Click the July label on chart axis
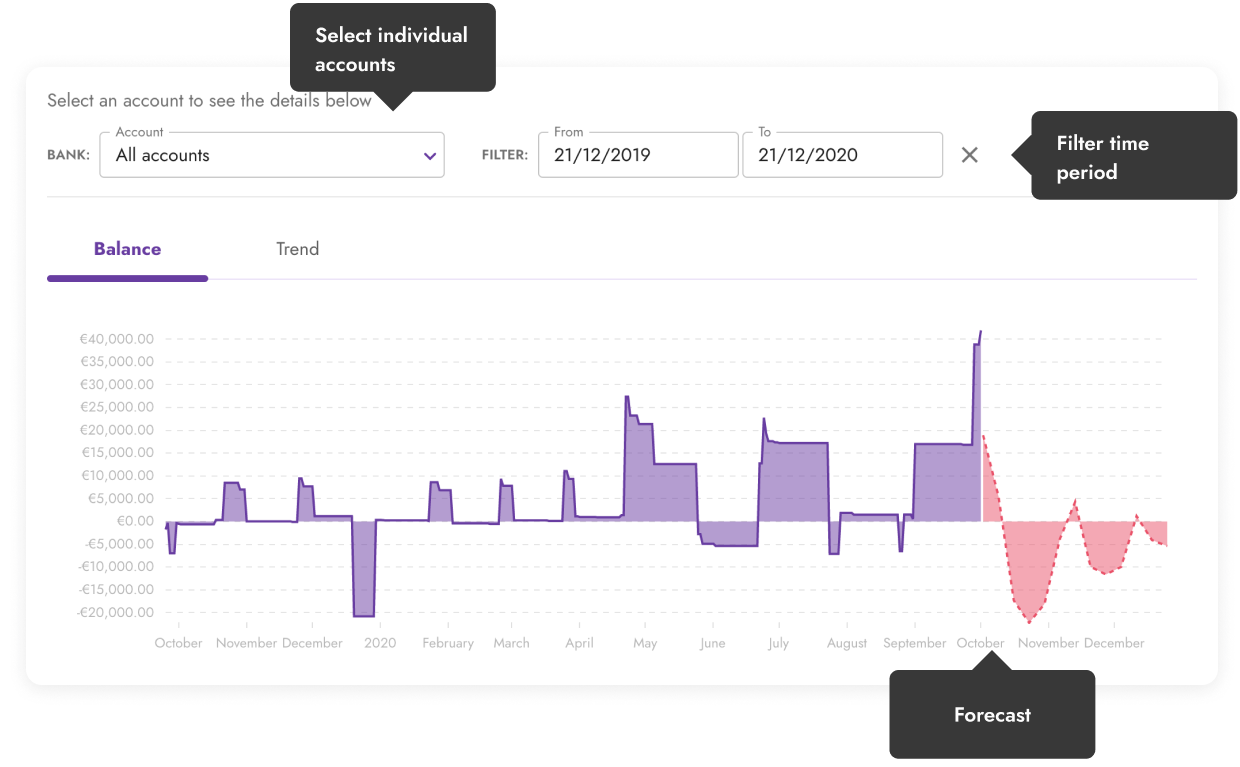1240x767 pixels. 778,643
